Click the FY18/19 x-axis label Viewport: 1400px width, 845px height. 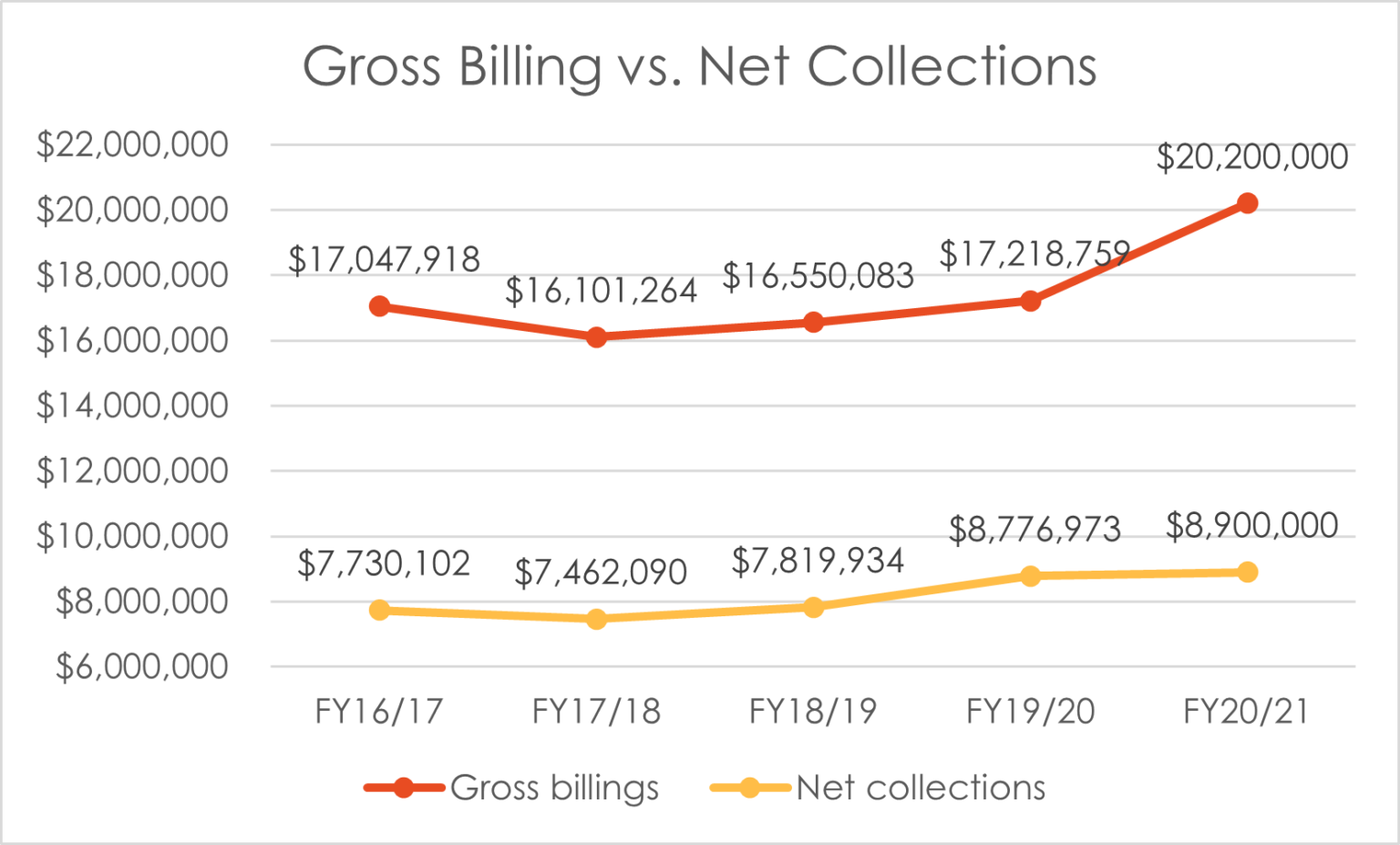point(813,711)
